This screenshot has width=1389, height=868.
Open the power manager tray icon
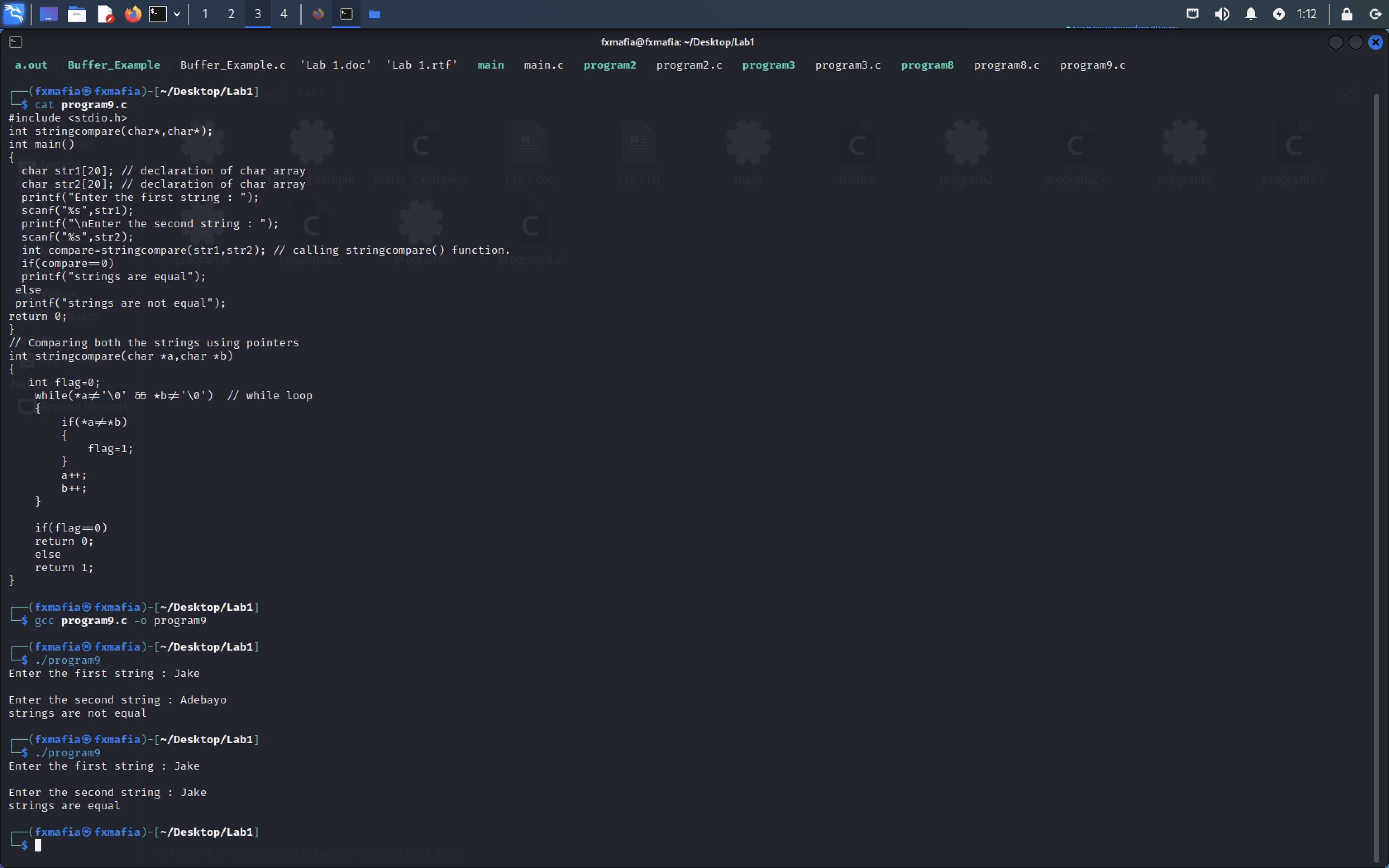click(1279, 14)
